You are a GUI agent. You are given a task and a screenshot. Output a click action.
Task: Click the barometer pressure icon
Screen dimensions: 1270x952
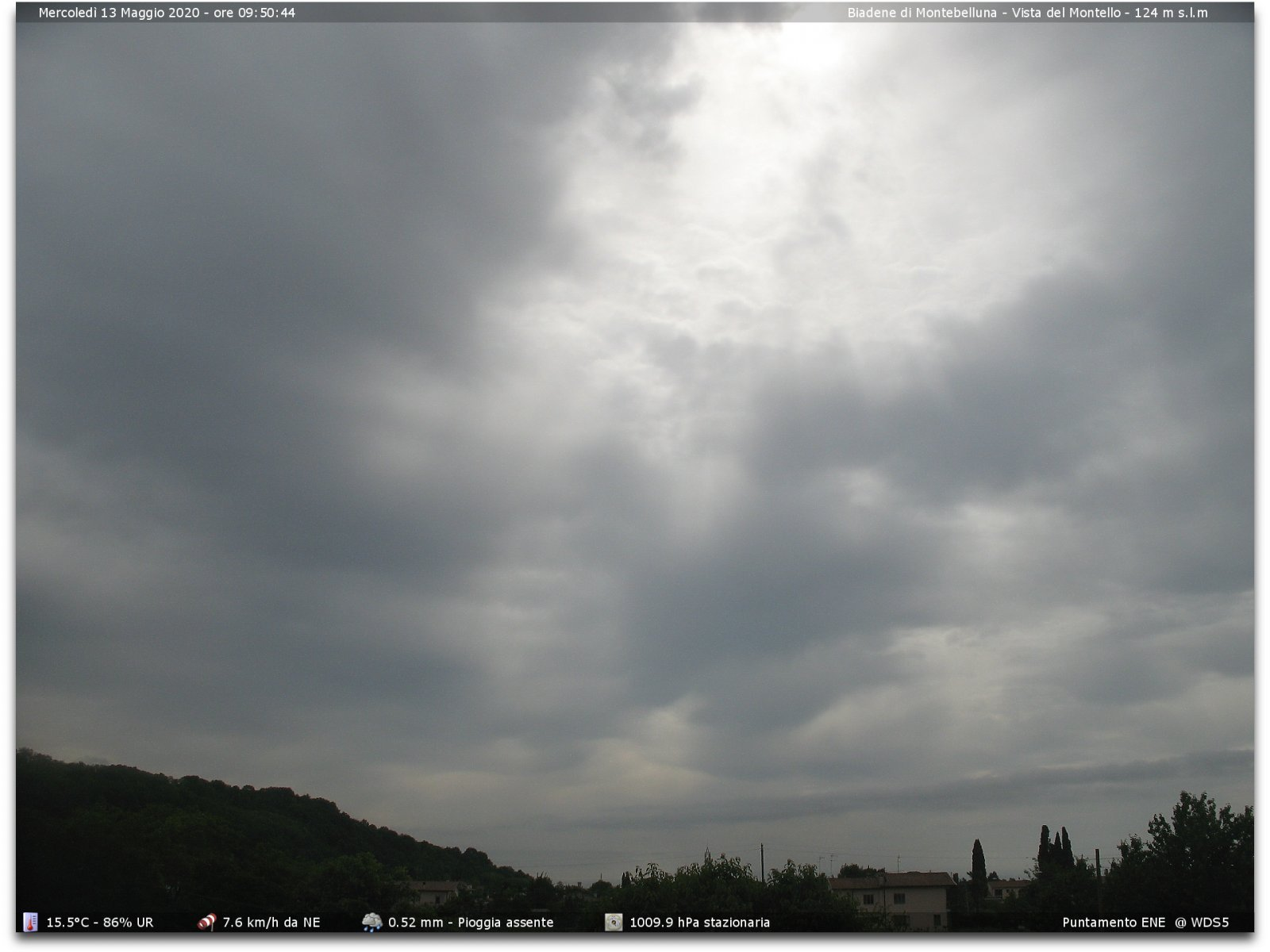[x=614, y=922]
